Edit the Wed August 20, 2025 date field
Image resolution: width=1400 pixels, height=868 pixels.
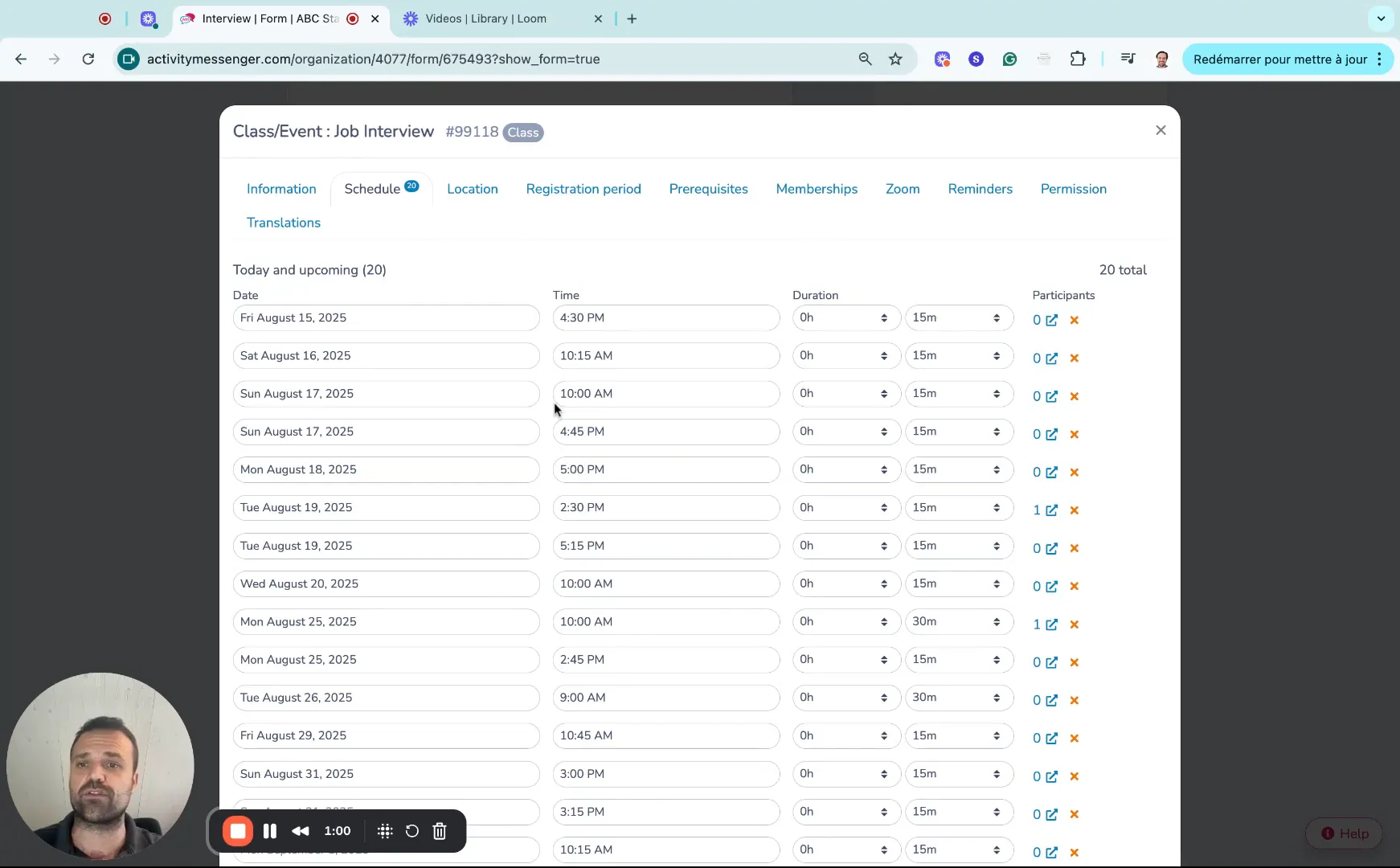pos(386,583)
